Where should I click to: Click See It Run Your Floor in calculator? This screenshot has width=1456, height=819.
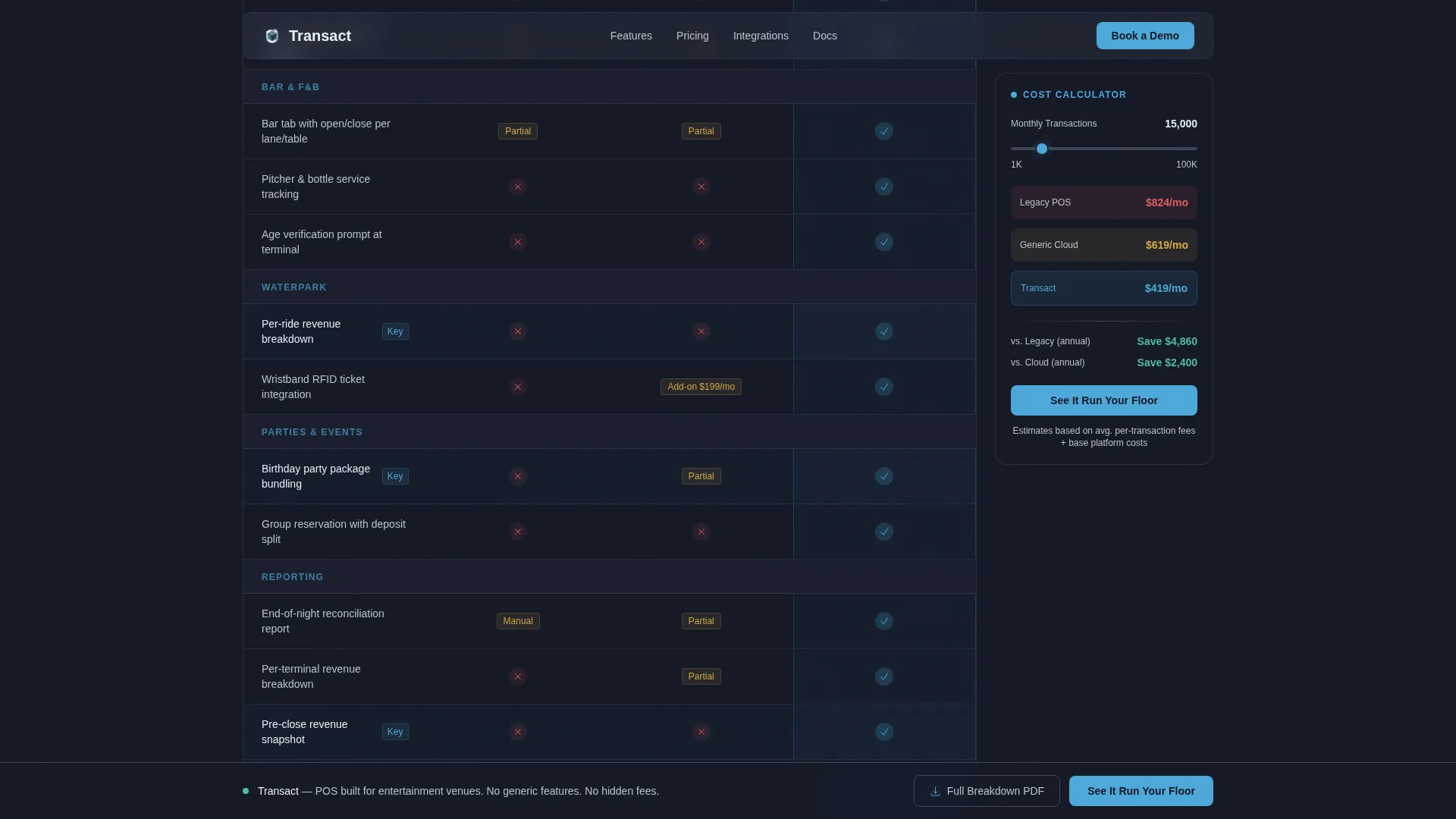tap(1104, 400)
